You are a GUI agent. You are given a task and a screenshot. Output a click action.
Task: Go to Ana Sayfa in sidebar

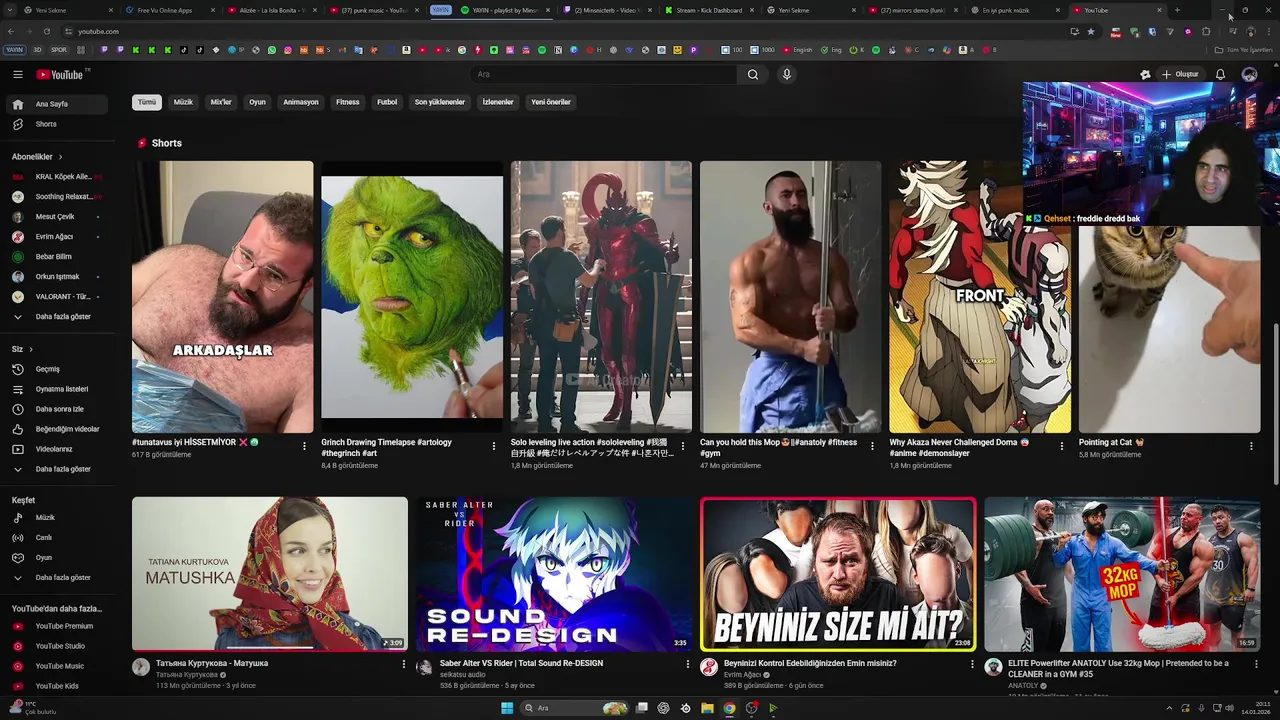coord(56,104)
